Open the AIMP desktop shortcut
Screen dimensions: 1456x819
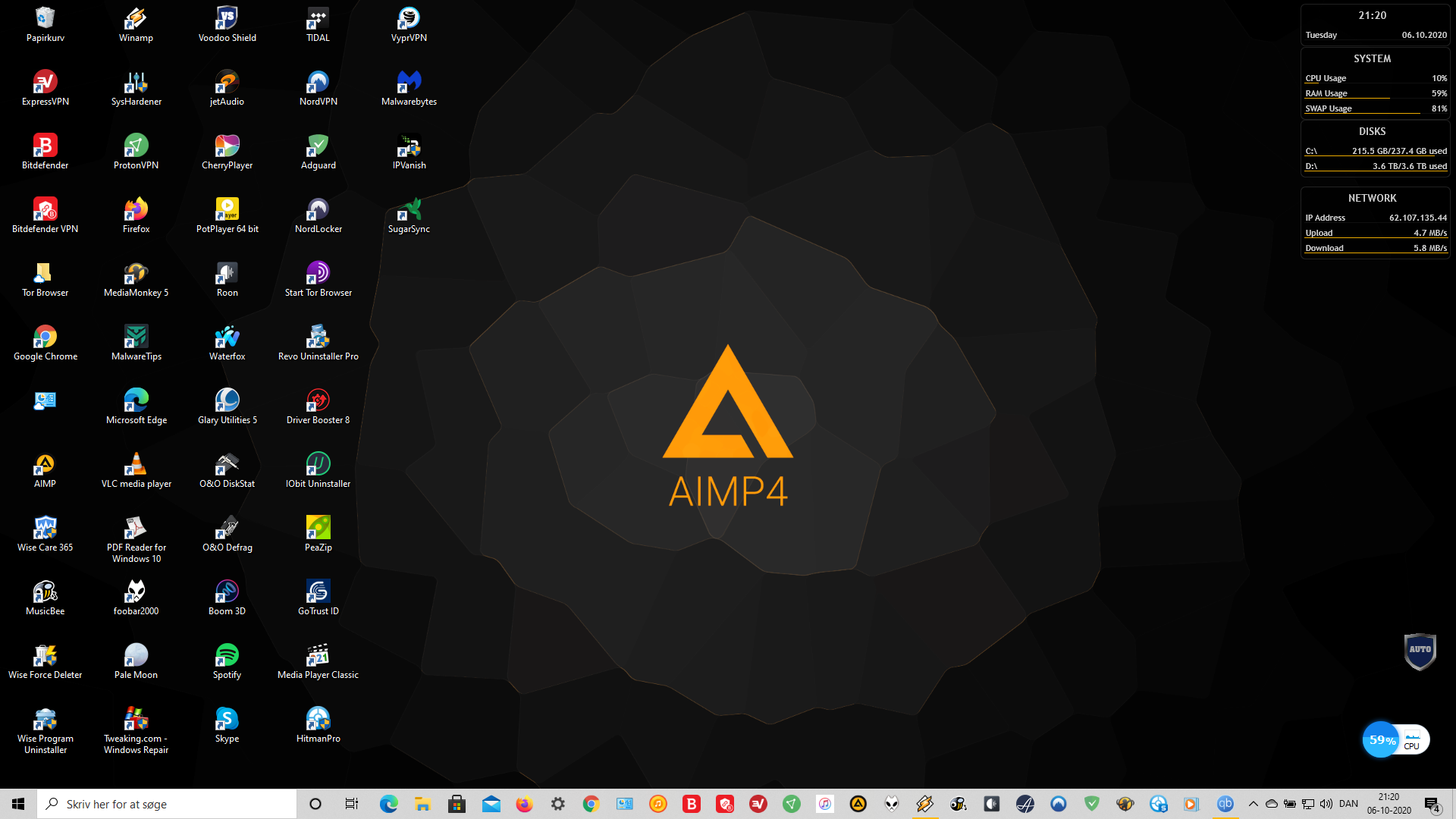point(45,464)
